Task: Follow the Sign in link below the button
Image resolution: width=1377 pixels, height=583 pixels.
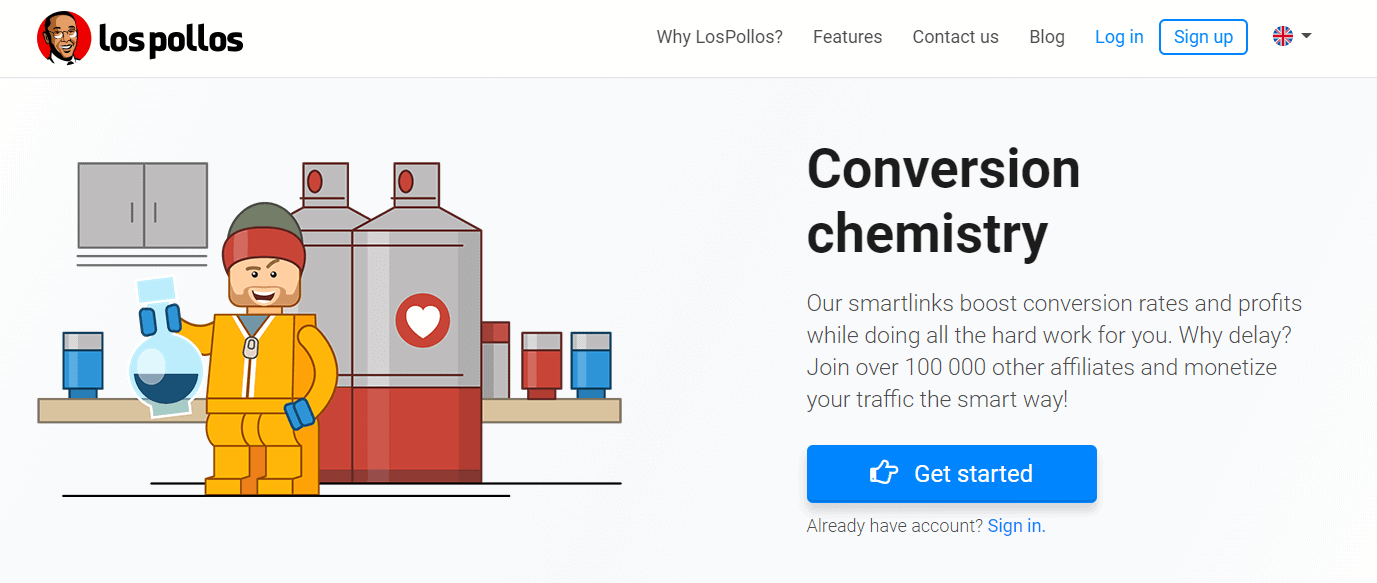Action: coord(1016,526)
